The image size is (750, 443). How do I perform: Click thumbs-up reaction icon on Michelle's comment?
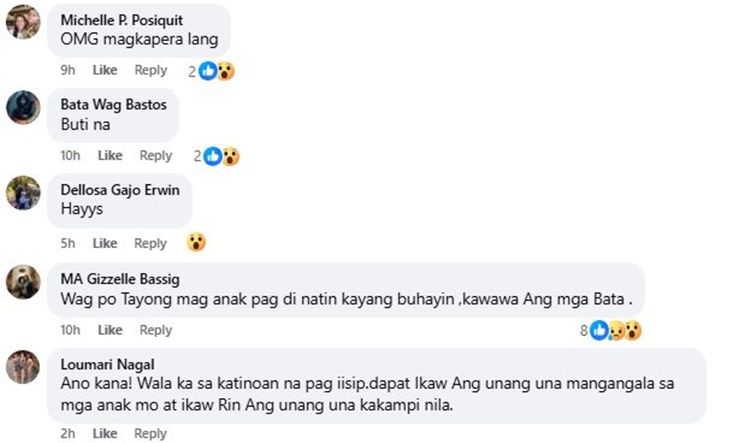coord(208,71)
